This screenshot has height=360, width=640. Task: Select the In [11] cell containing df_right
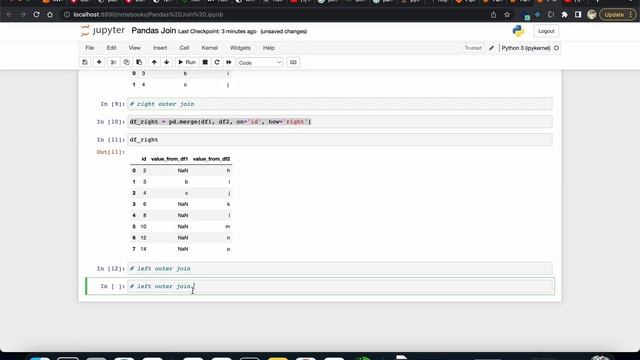pyautogui.click(x=340, y=140)
